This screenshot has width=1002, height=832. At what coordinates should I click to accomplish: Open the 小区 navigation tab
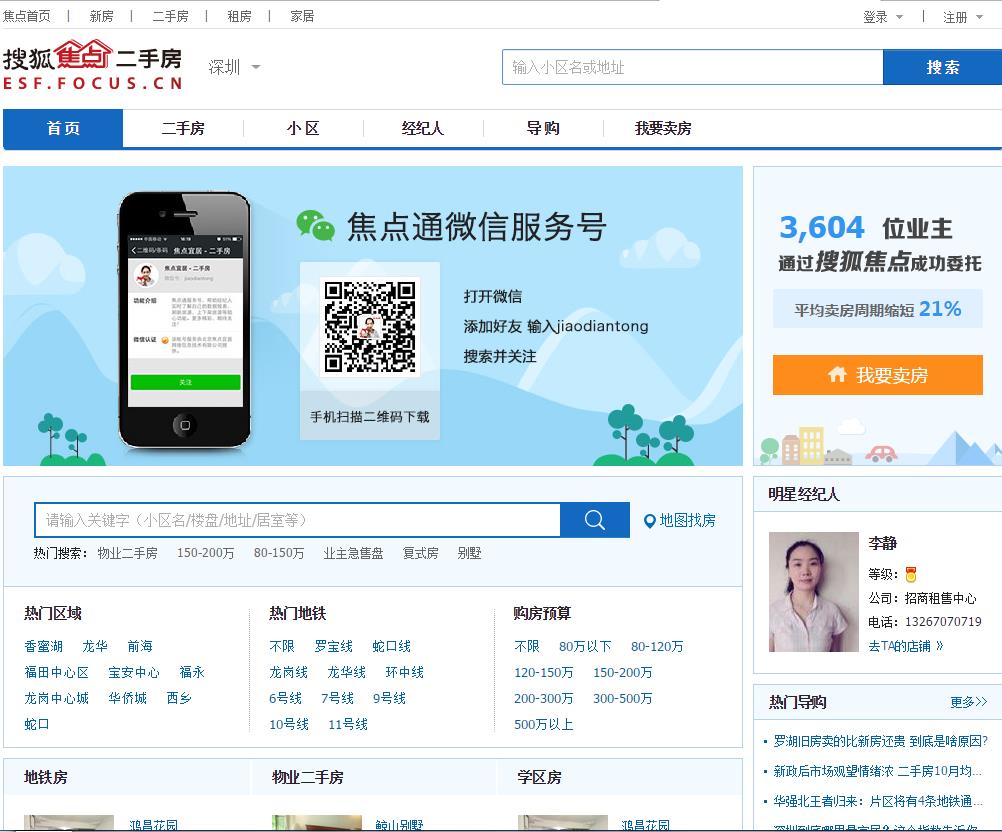point(303,128)
